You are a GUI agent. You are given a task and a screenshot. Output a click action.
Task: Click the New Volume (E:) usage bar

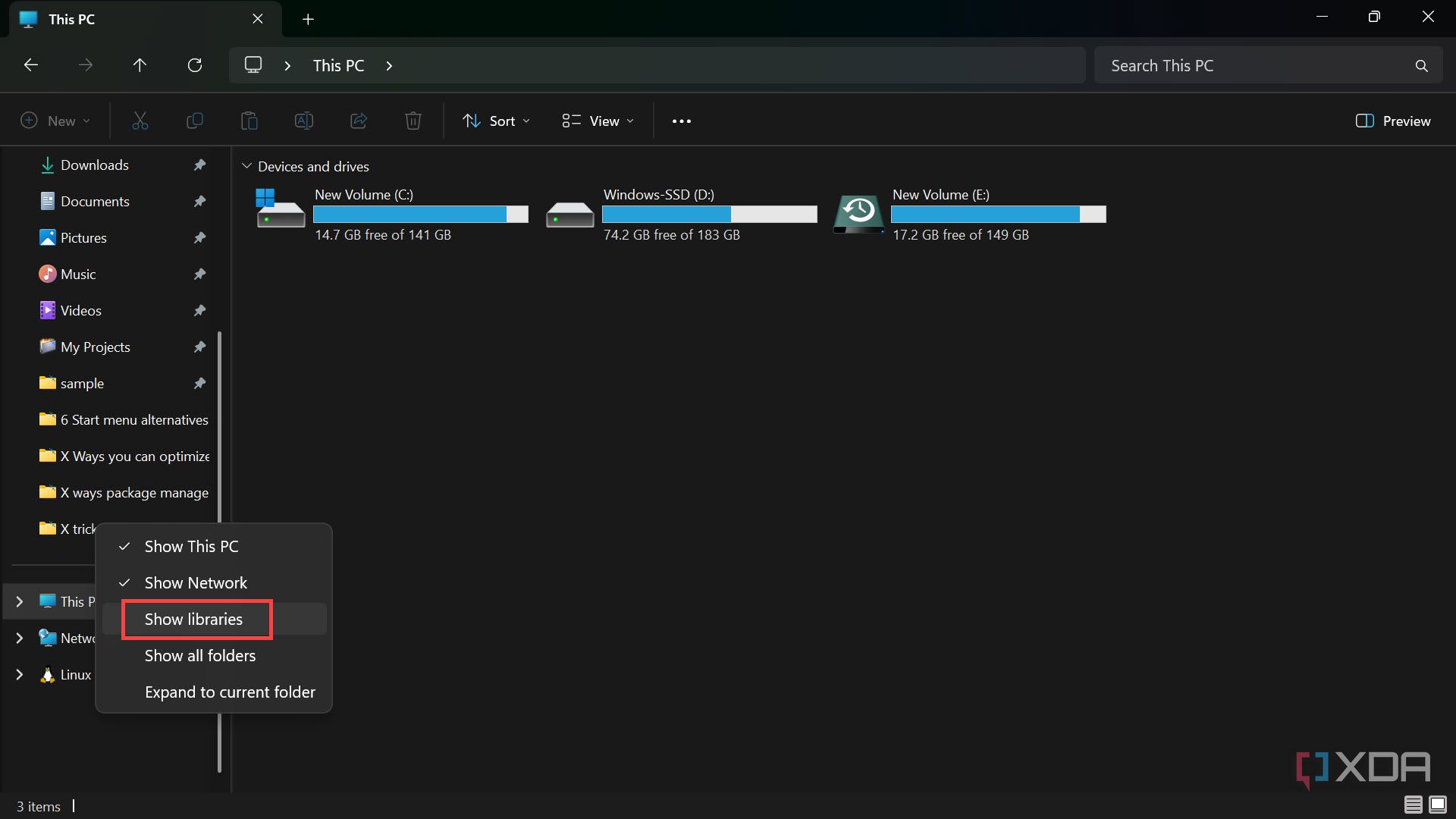pyautogui.click(x=999, y=215)
